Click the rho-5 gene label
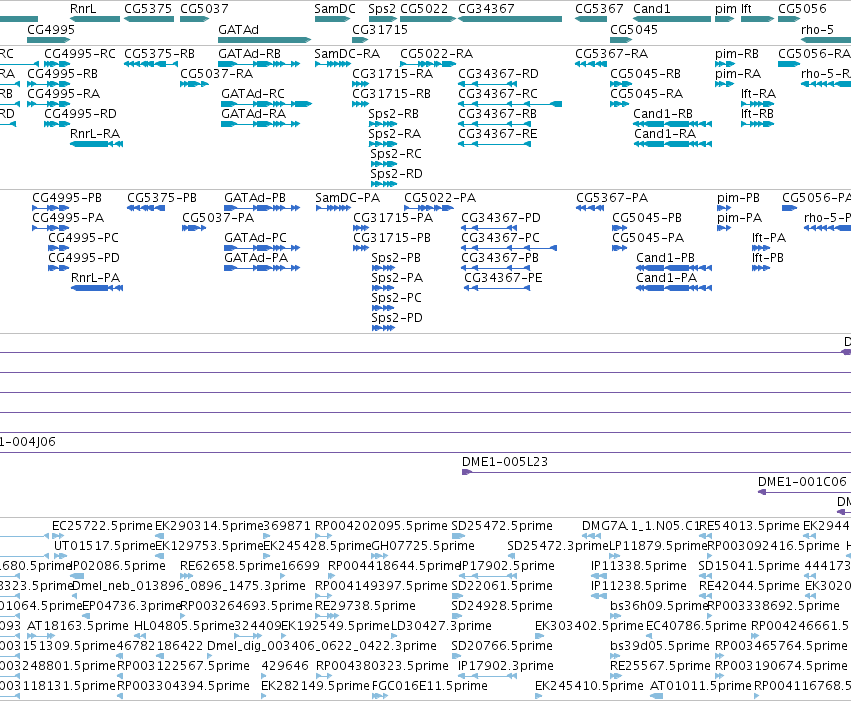Viewport: 851px width, 701px height. (817, 30)
